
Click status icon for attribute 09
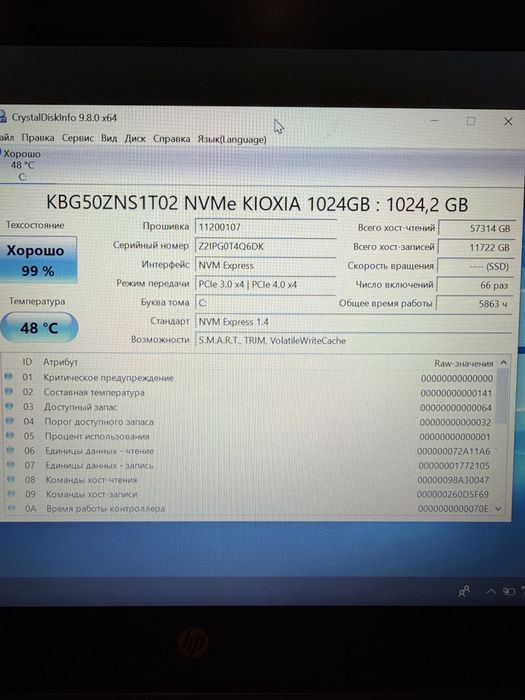pyautogui.click(x=12, y=493)
